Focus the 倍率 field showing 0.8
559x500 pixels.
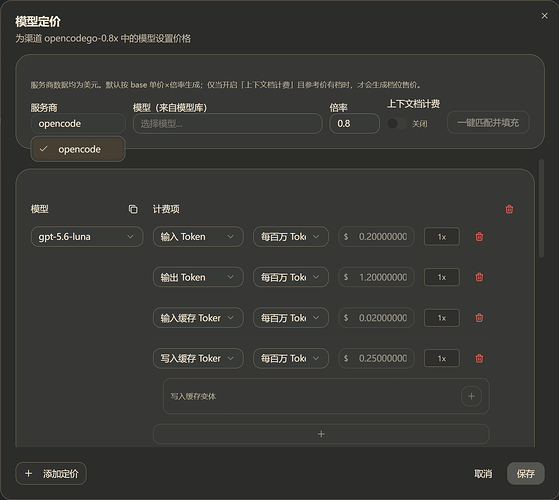coord(354,123)
